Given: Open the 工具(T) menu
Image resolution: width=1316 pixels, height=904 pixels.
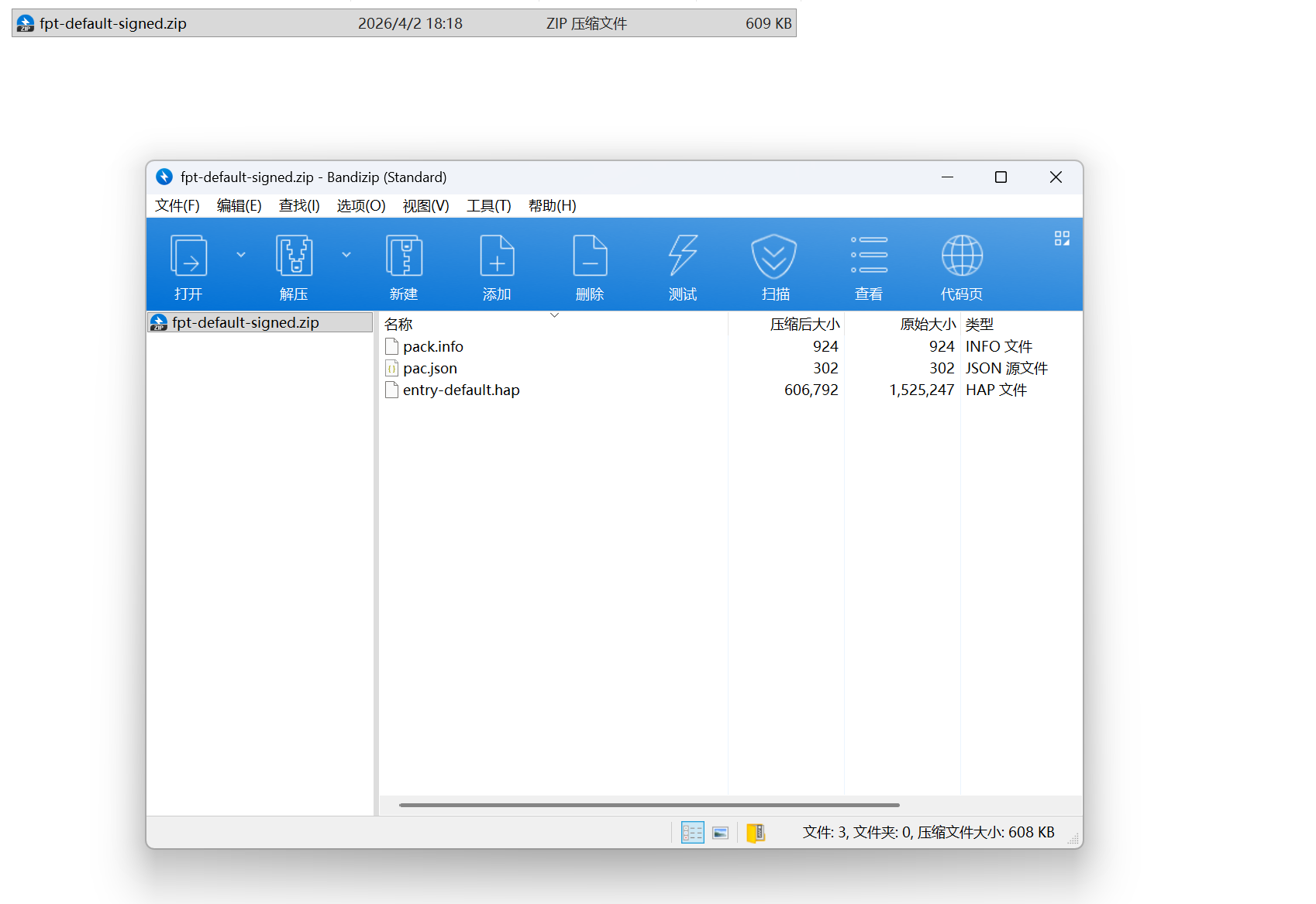Looking at the screenshot, I should 489,205.
